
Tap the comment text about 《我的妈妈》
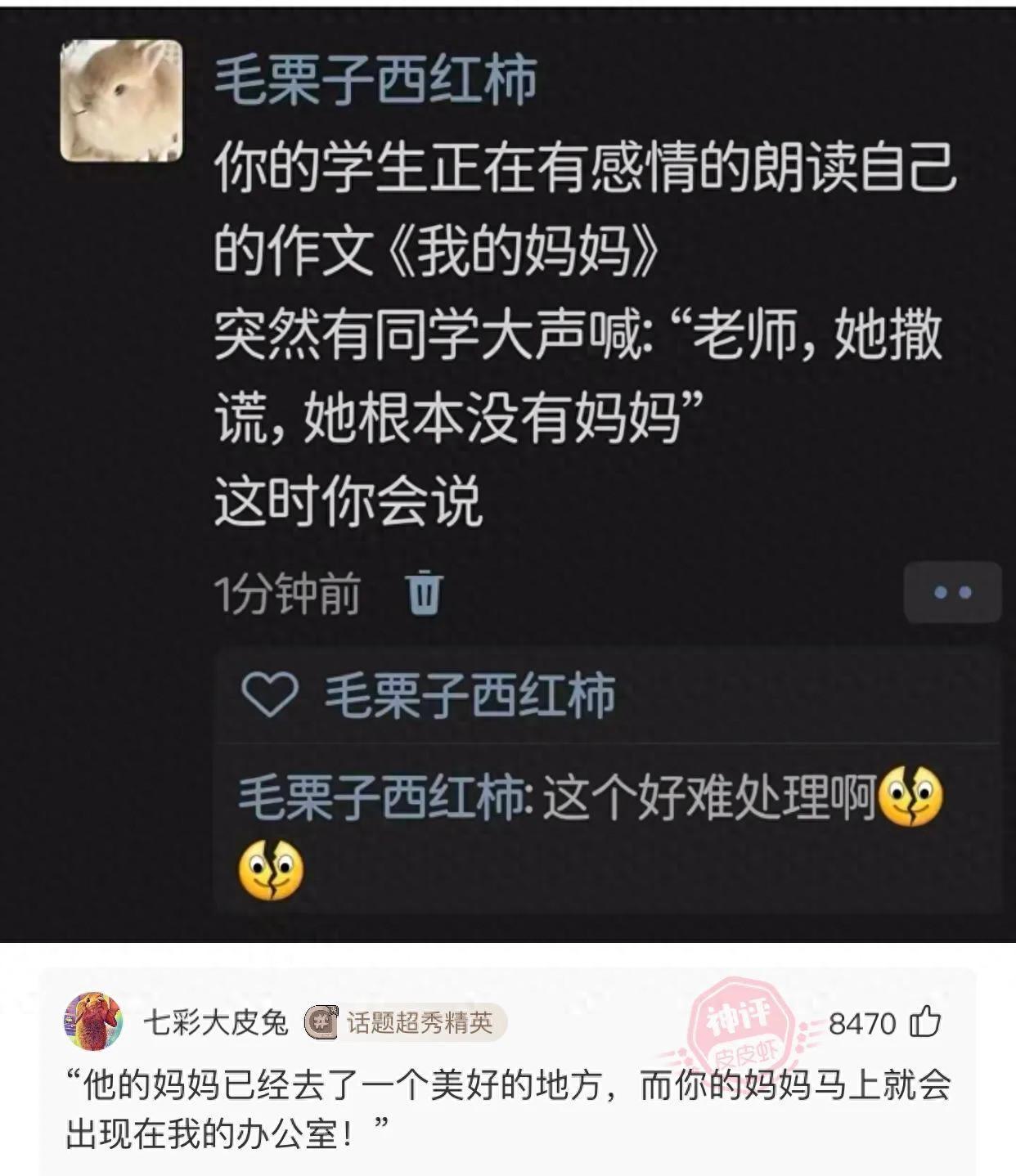pyautogui.click(x=584, y=334)
